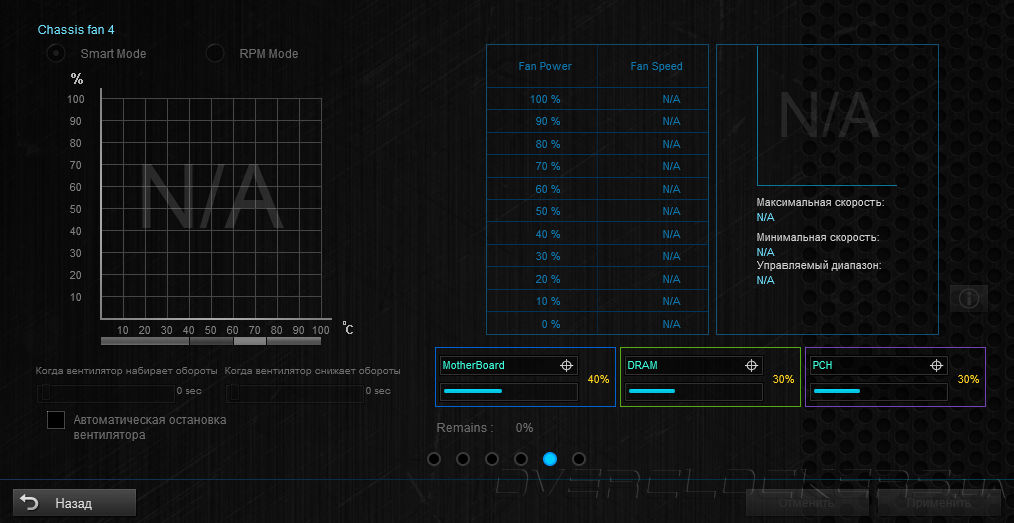Click the MotherBoard sensor name field
Image resolution: width=1014 pixels, height=523 pixels.
[509, 365]
